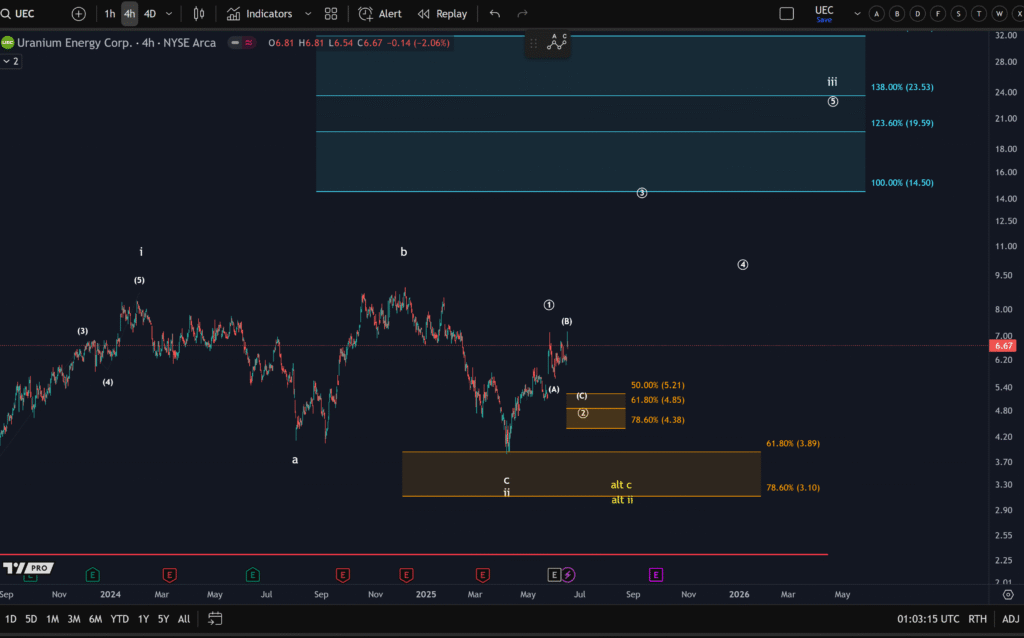The width and height of the screenshot is (1024, 638).
Task: Expand the timeframe interval dropdown
Action: [169, 14]
